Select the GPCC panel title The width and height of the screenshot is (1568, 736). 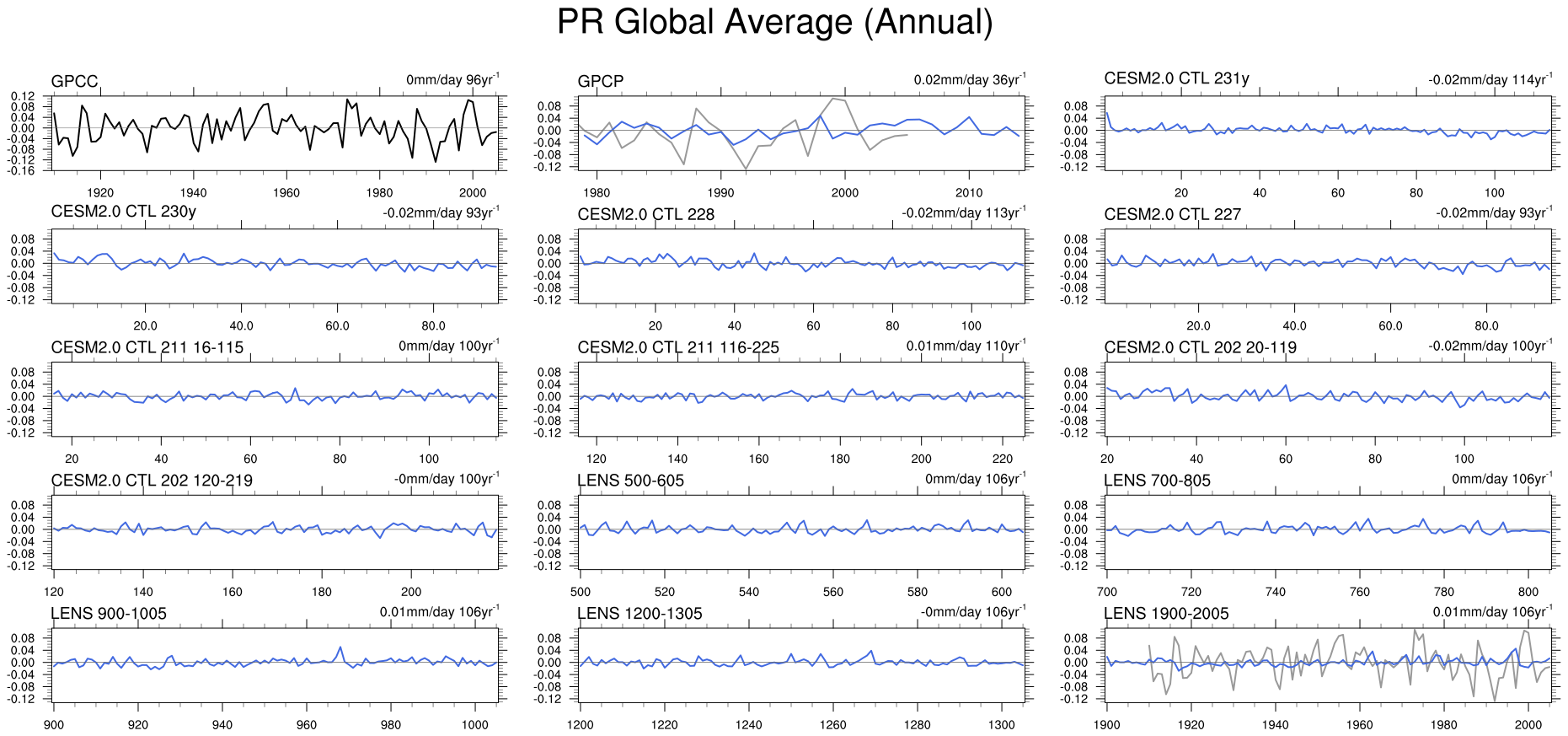(75, 82)
